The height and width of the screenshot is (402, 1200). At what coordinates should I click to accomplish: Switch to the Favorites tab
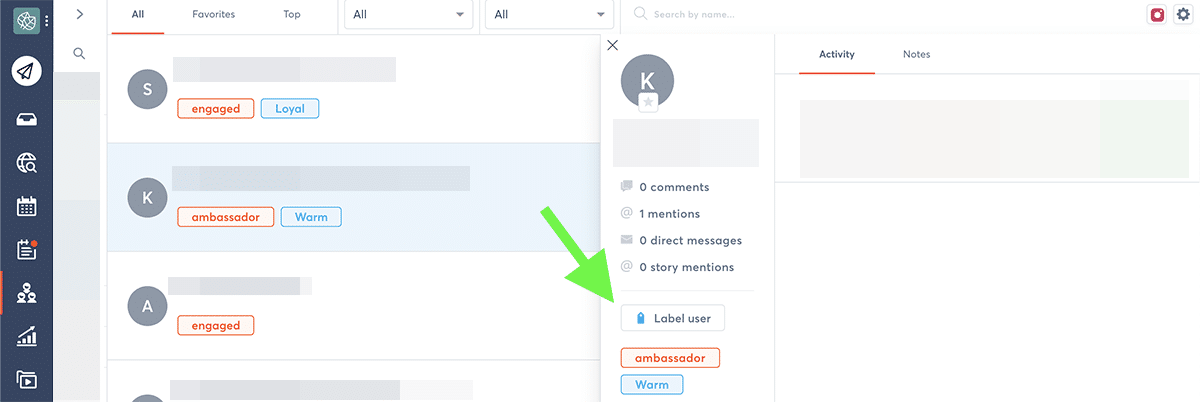pyautogui.click(x=214, y=15)
